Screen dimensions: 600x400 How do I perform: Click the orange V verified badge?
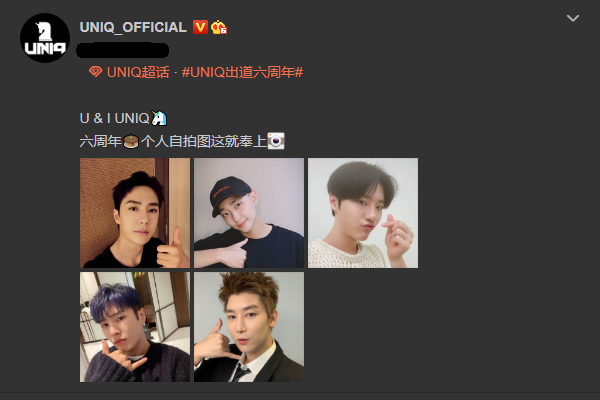click(x=200, y=27)
